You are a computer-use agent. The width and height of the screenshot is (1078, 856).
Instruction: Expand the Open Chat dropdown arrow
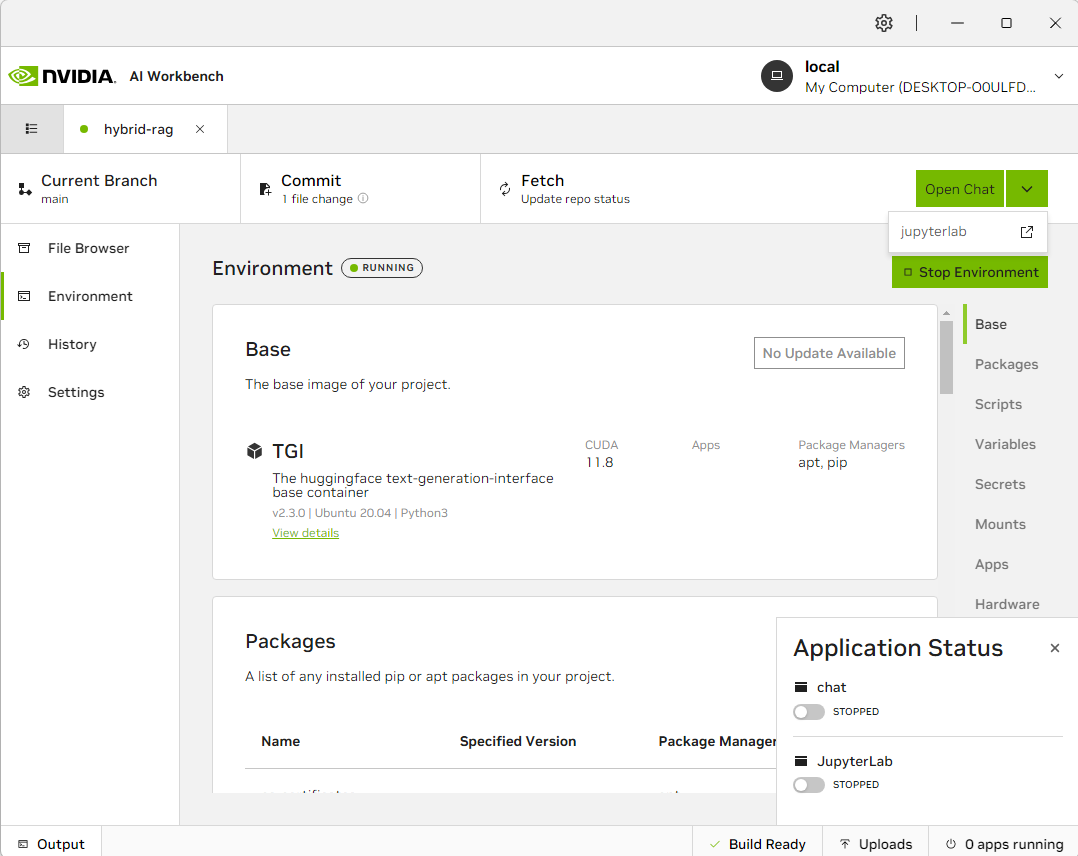point(1027,189)
